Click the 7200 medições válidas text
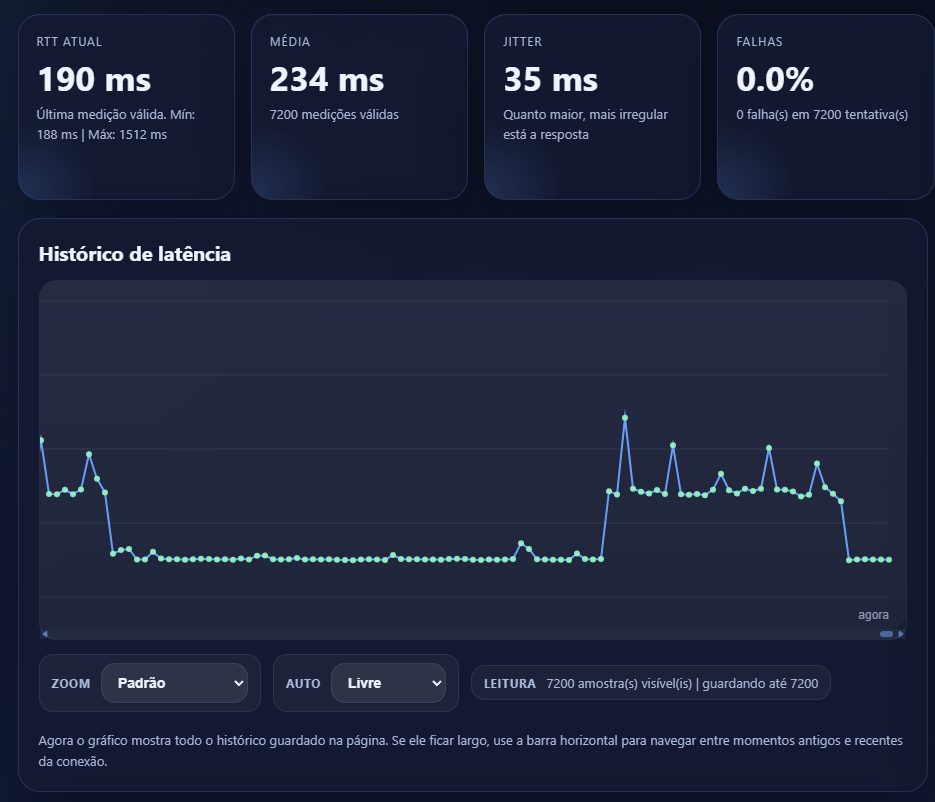This screenshot has height=802, width=935. (x=333, y=114)
